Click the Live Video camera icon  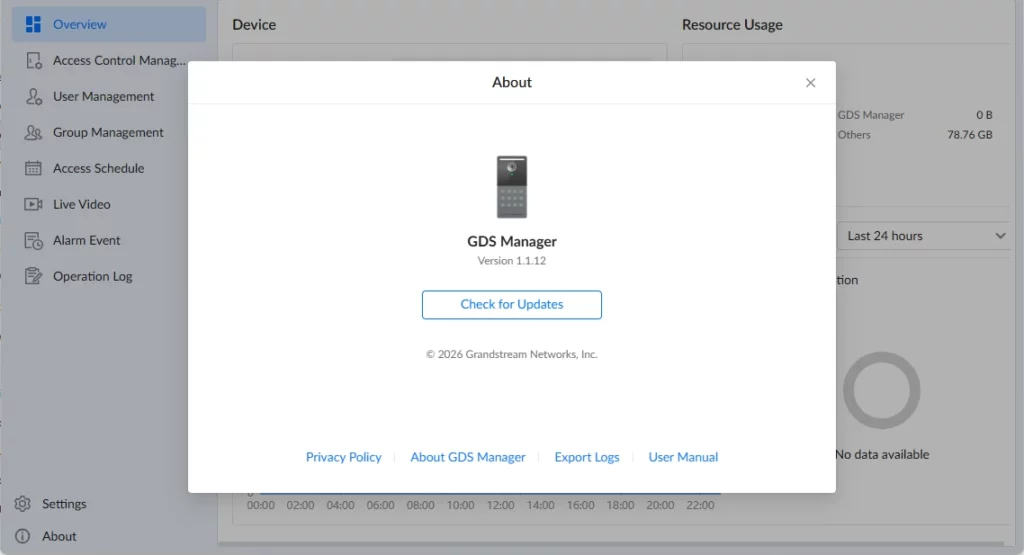(x=33, y=204)
